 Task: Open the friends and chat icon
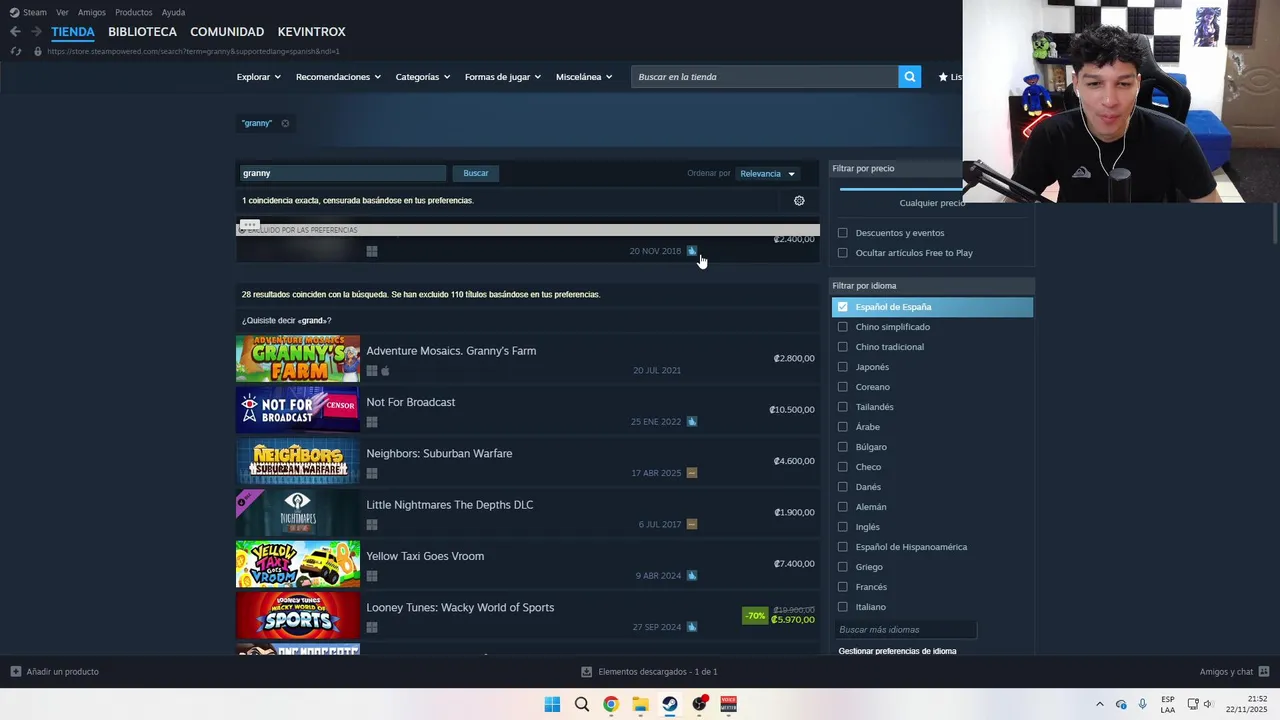pos(1264,671)
